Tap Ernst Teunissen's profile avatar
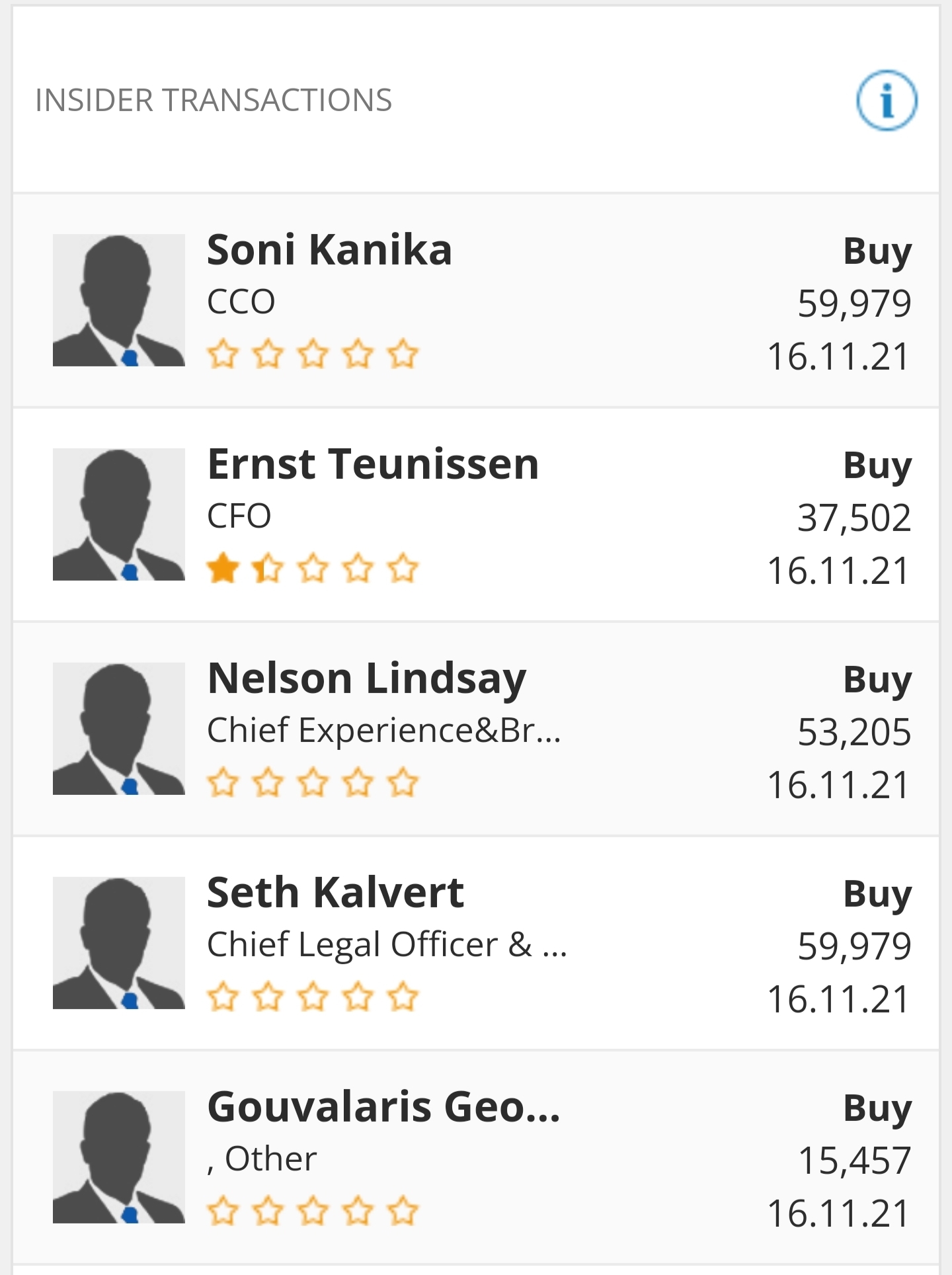Image resolution: width=952 pixels, height=1275 pixels. tap(119, 514)
